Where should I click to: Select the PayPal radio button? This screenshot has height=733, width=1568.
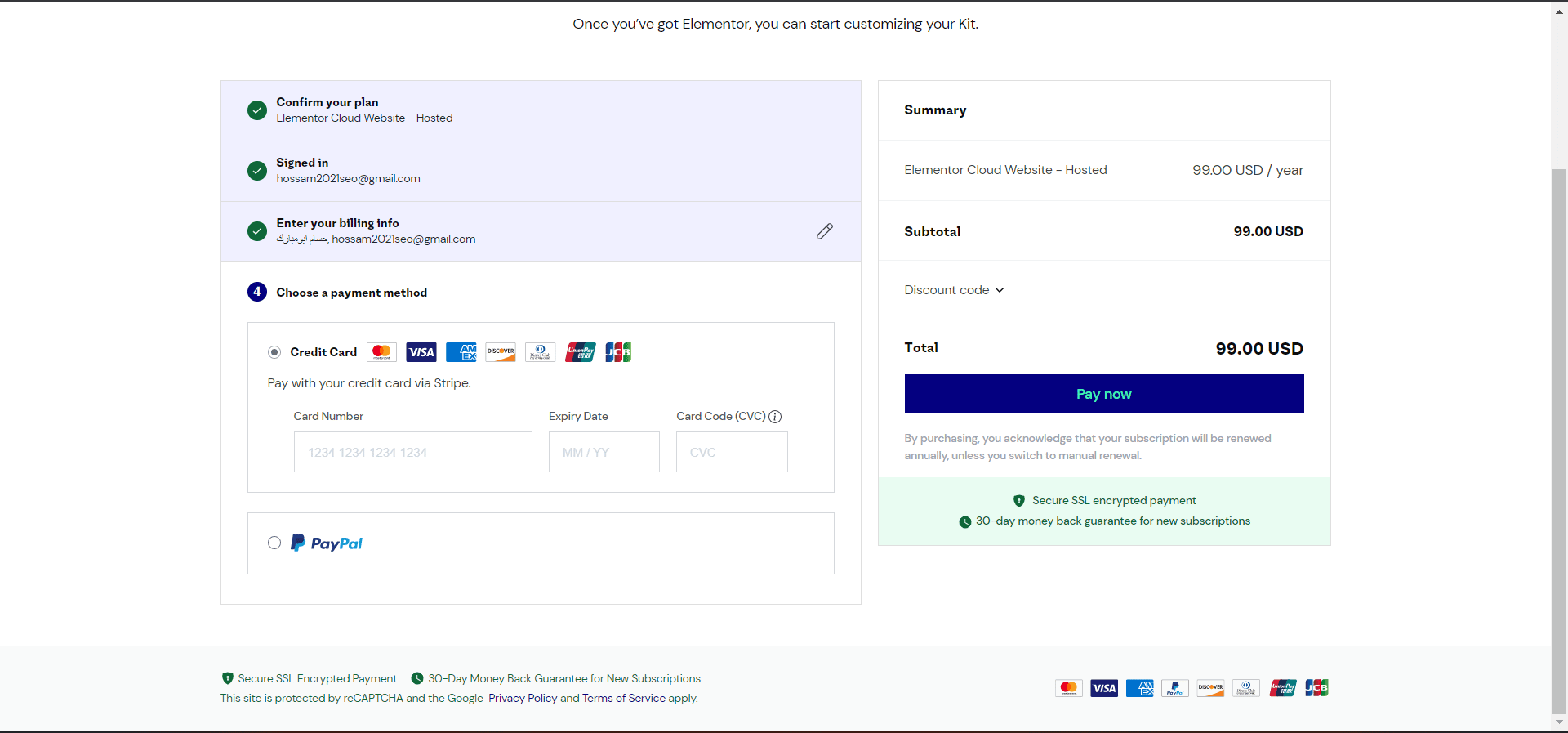click(x=274, y=543)
